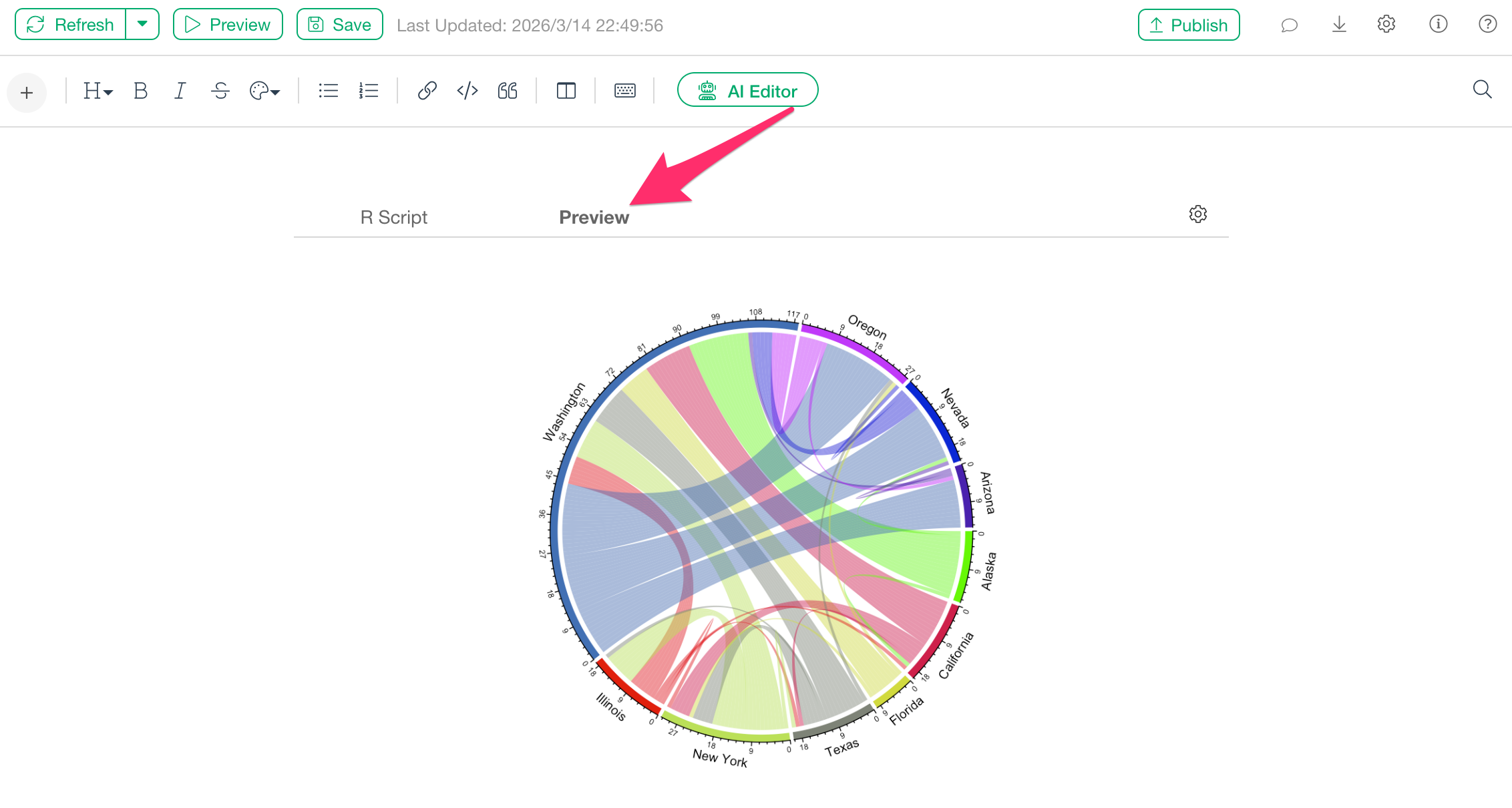Insert a numbered list

(369, 91)
